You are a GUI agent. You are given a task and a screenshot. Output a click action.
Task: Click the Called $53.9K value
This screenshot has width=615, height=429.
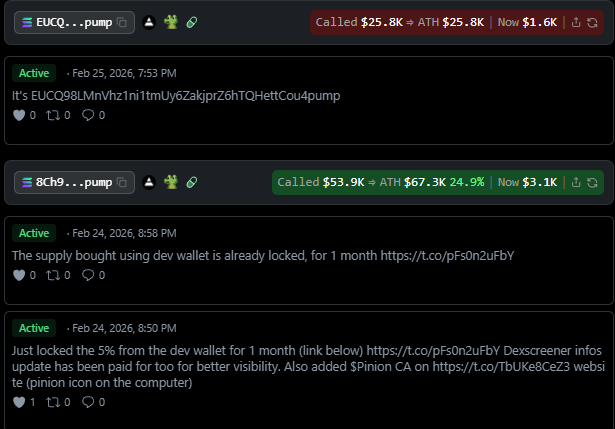point(343,182)
